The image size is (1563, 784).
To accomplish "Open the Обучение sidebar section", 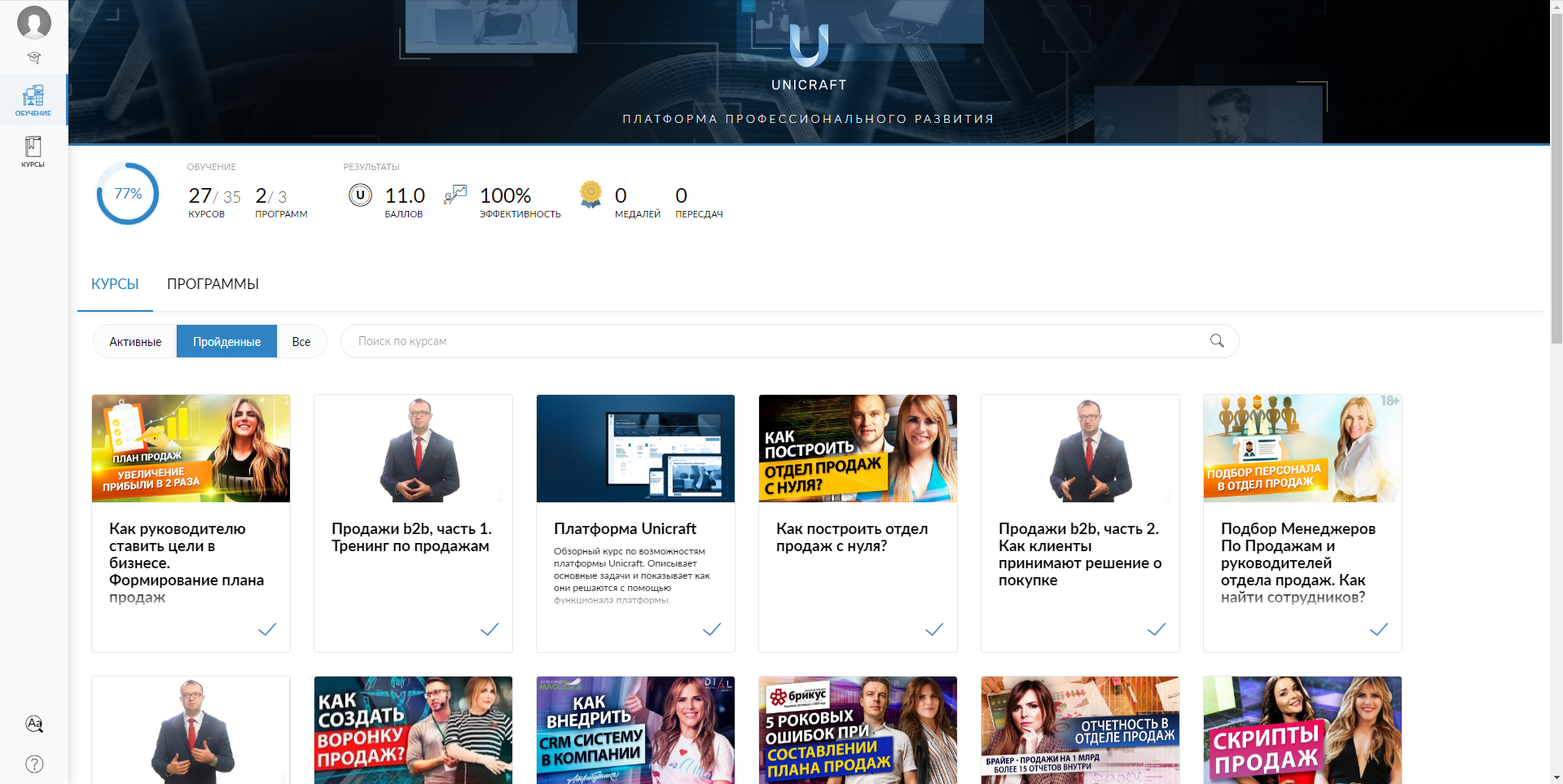I will pos(33,100).
